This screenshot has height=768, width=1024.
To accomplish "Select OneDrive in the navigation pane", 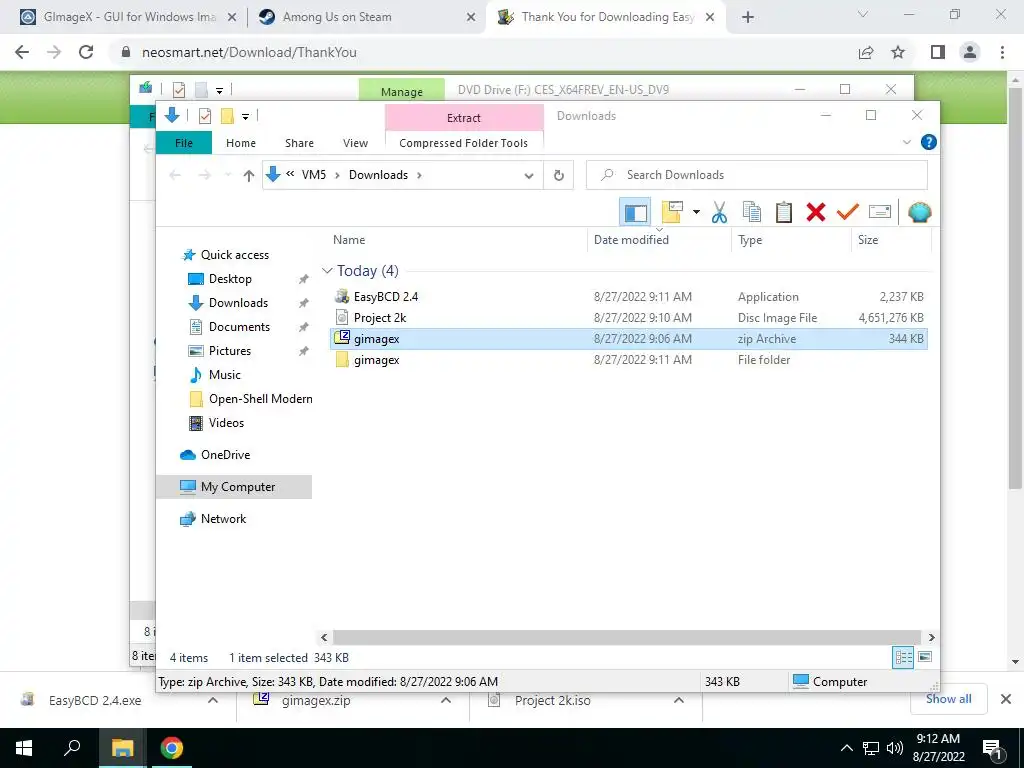I will click(x=225, y=455).
